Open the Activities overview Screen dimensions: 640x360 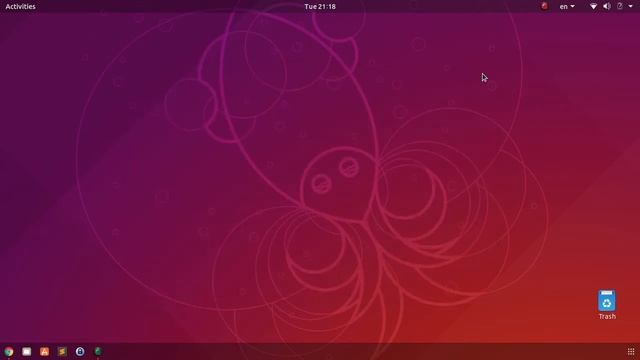(20, 7)
